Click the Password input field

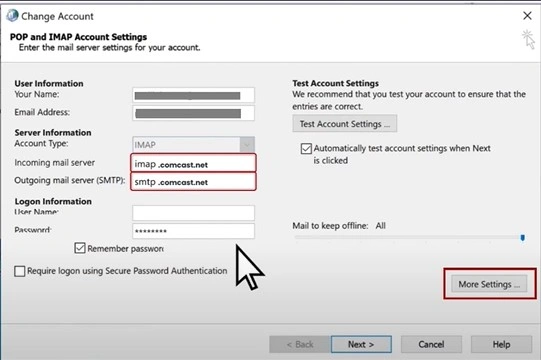(193, 231)
